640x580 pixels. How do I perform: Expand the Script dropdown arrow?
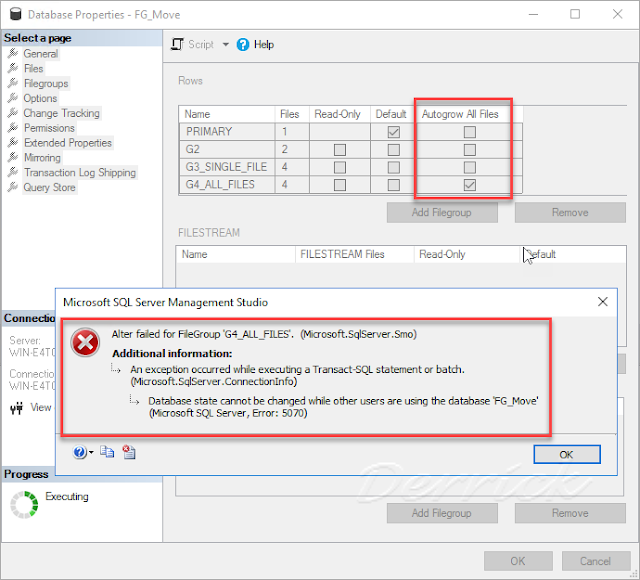point(225,44)
